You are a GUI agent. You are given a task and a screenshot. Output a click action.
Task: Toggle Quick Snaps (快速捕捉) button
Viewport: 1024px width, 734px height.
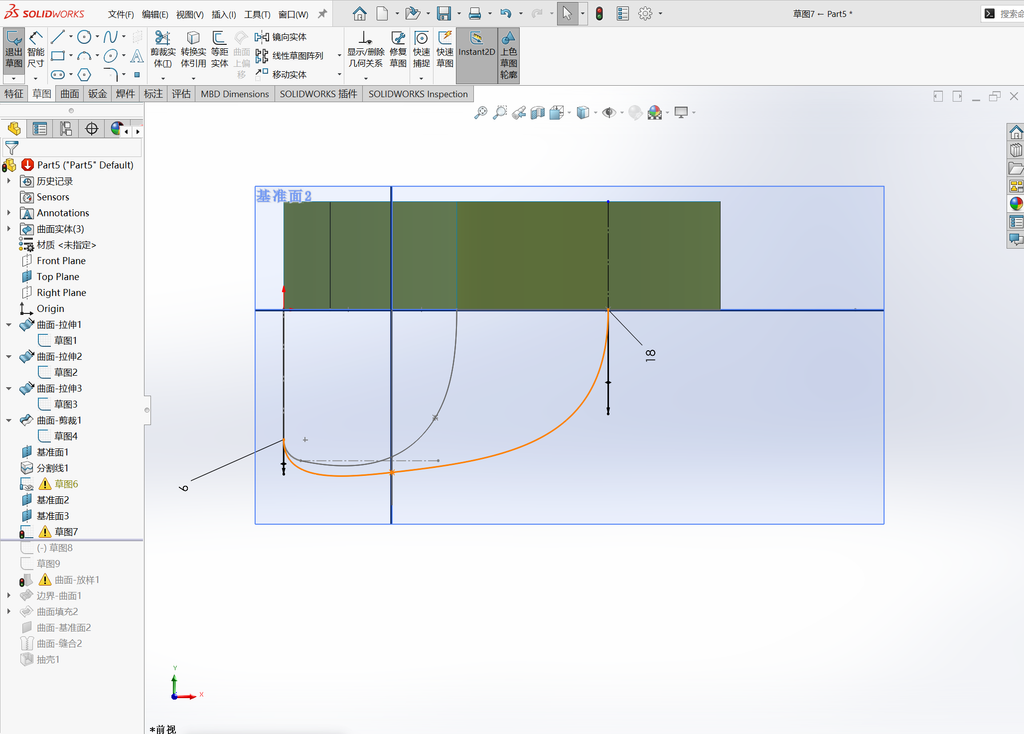coord(421,49)
